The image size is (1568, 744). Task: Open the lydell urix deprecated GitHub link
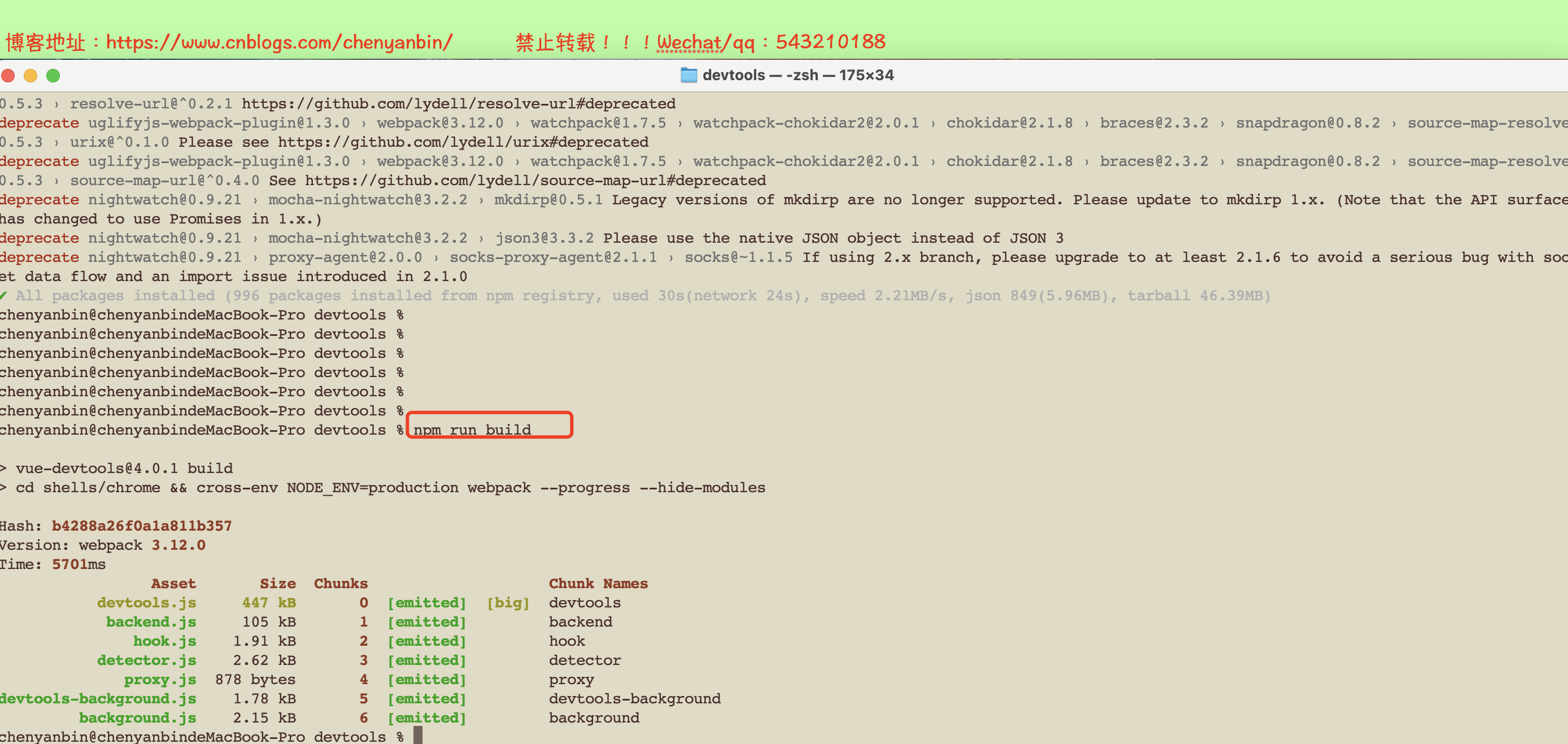(463, 142)
